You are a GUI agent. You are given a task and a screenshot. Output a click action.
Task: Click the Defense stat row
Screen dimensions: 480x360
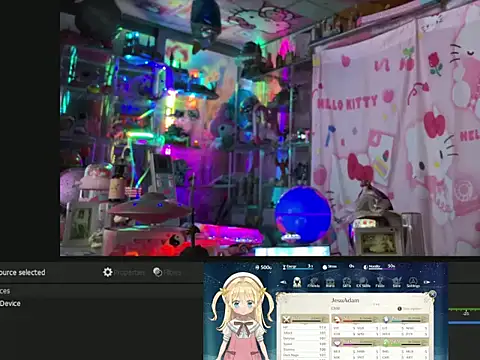pyautogui.click(x=305, y=338)
